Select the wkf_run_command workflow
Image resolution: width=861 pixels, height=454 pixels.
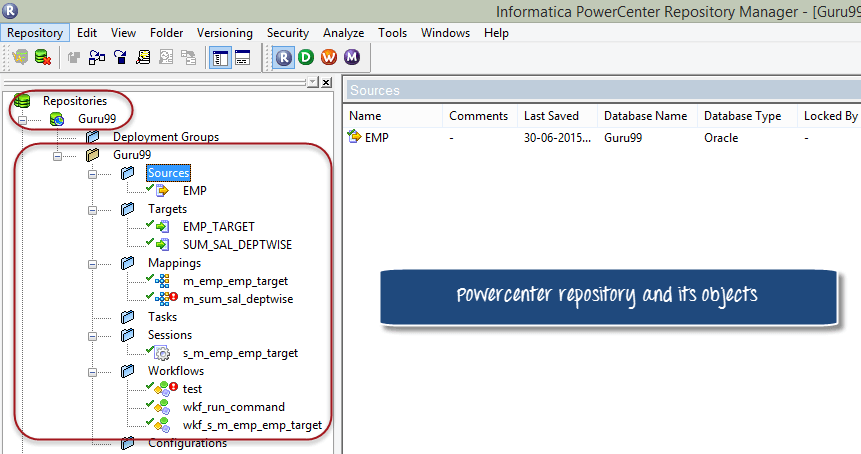[233, 407]
